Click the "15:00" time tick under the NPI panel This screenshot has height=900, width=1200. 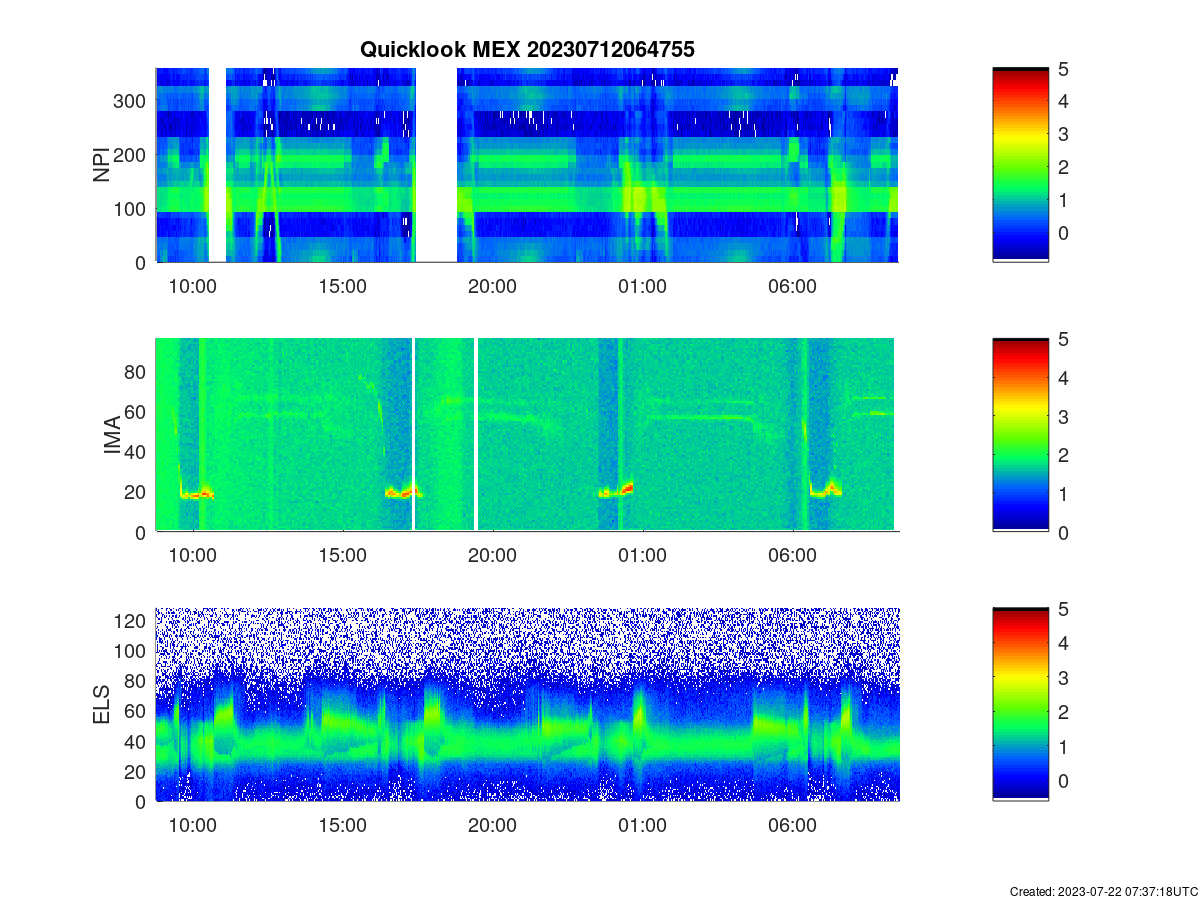click(343, 287)
